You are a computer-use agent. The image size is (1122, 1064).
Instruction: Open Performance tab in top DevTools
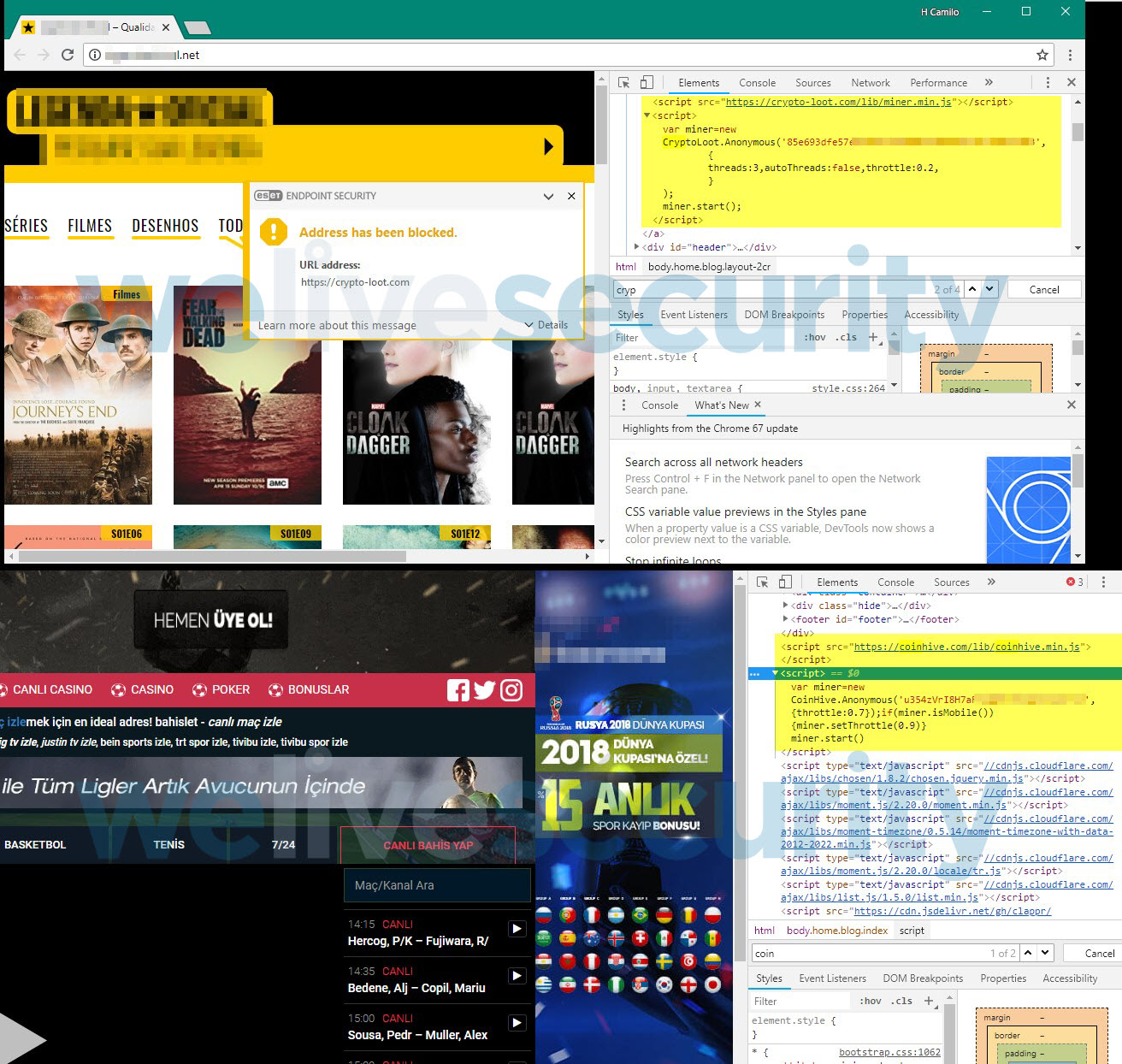coord(938,83)
